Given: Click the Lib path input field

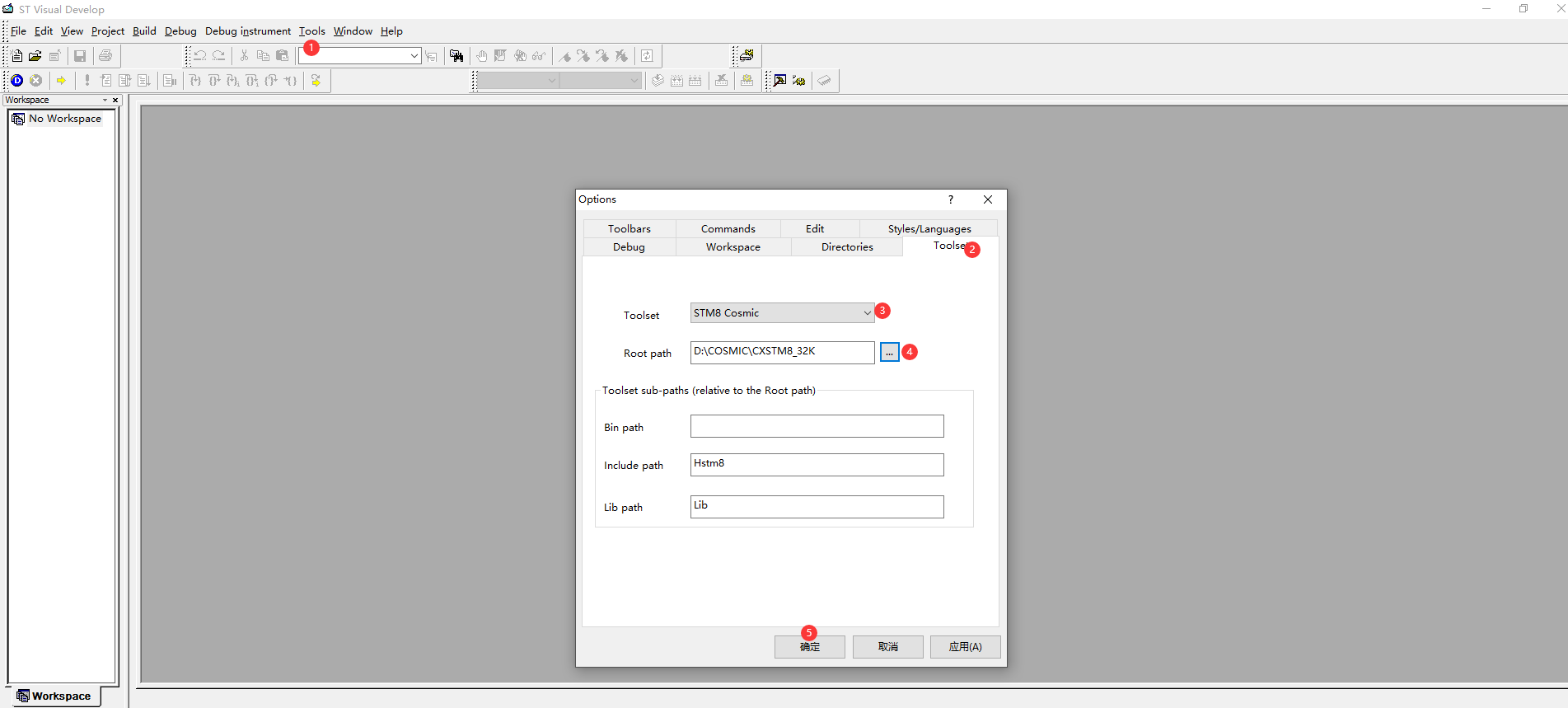Looking at the screenshot, I should (x=817, y=507).
